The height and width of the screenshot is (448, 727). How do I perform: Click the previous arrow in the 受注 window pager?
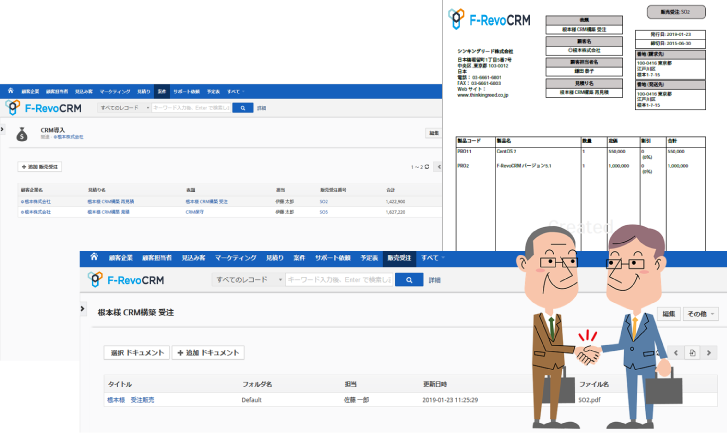(676, 353)
